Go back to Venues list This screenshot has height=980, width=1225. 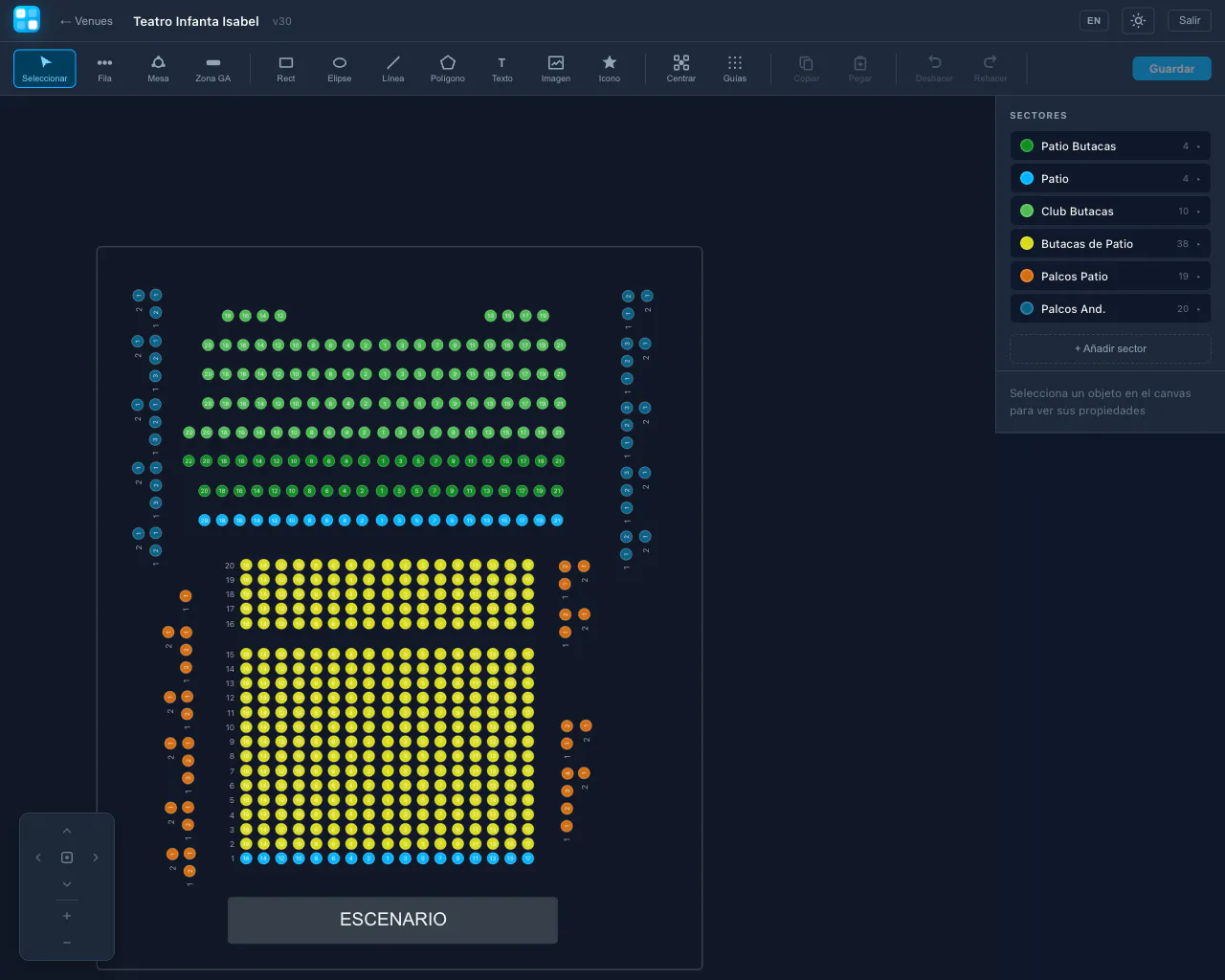[86, 21]
